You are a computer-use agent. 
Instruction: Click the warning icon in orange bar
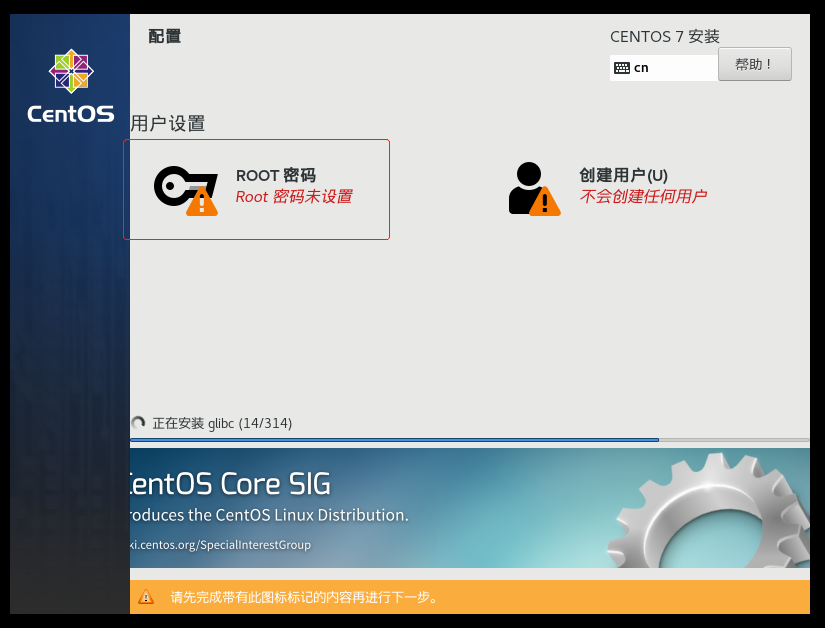coord(146,597)
